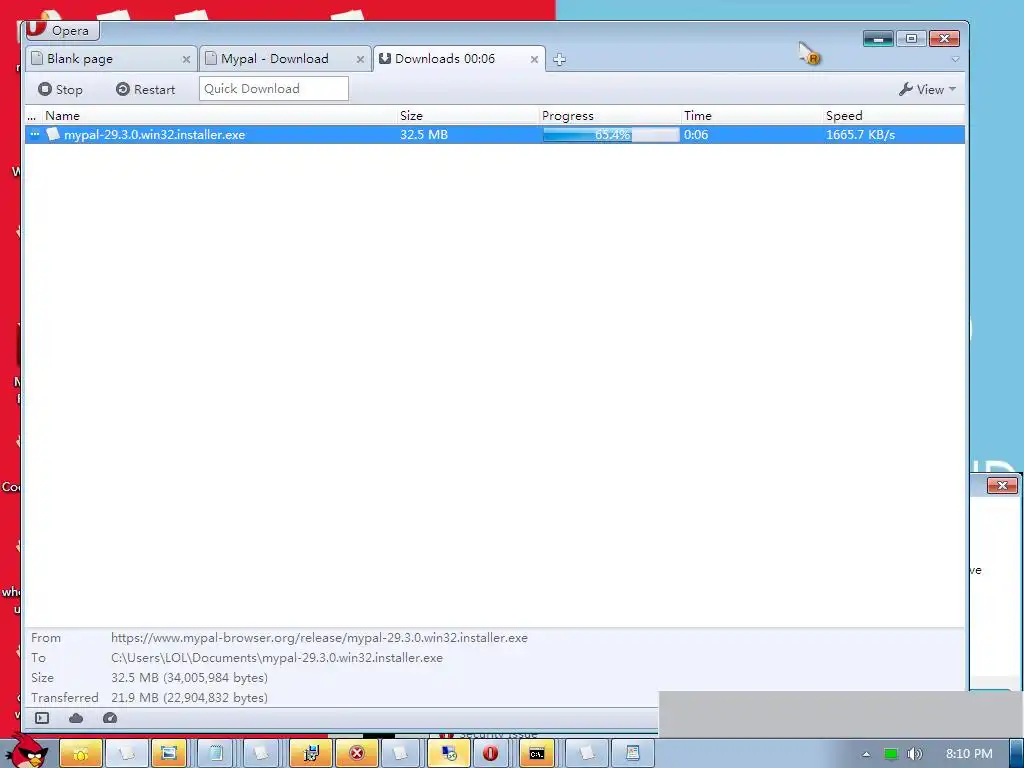The width and height of the screenshot is (1024, 768).
Task: Toggle Opera Turbo speedometer icon
Action: click(110, 718)
